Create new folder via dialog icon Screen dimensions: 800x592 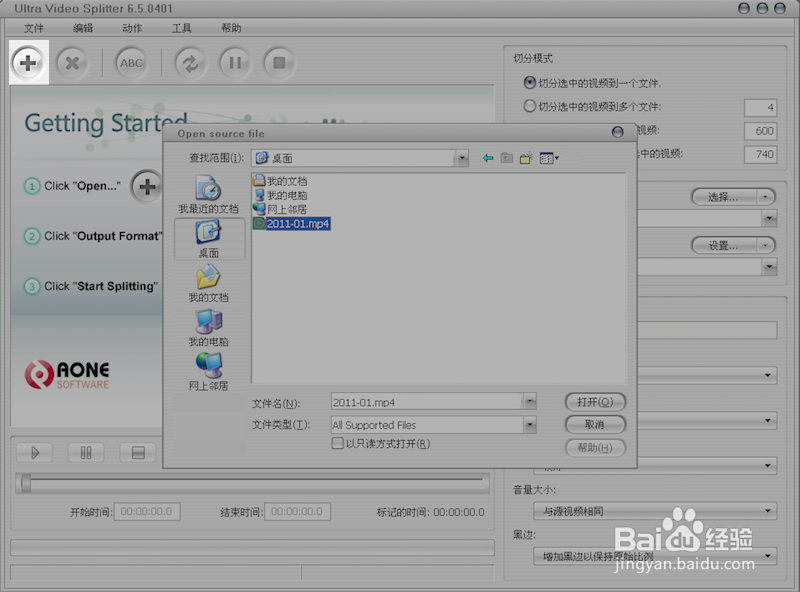tap(526, 158)
